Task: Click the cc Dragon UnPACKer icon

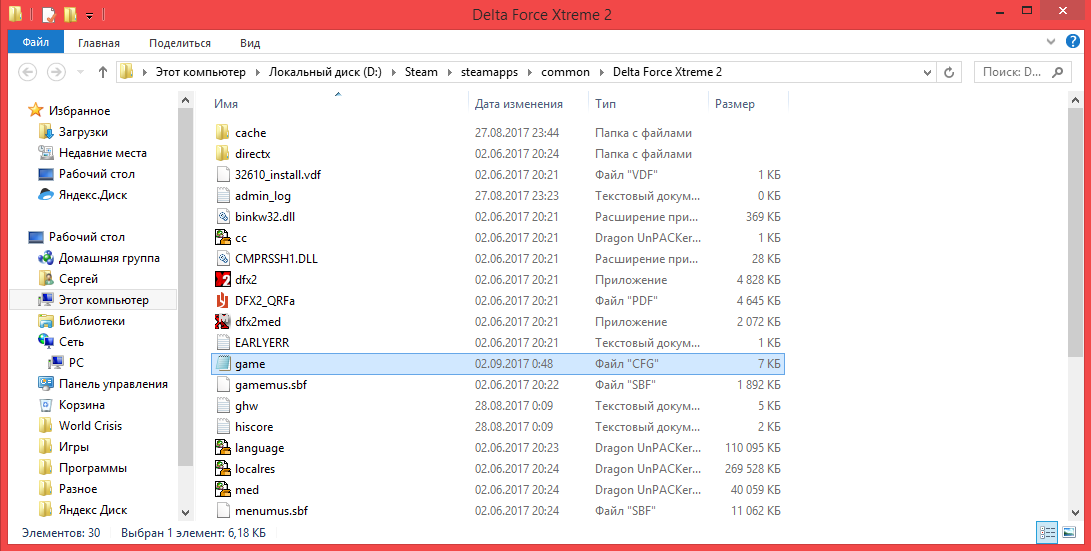Action: coord(223,237)
